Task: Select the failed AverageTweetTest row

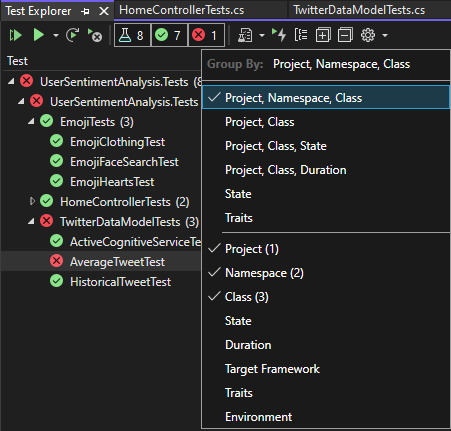Action: point(101,262)
